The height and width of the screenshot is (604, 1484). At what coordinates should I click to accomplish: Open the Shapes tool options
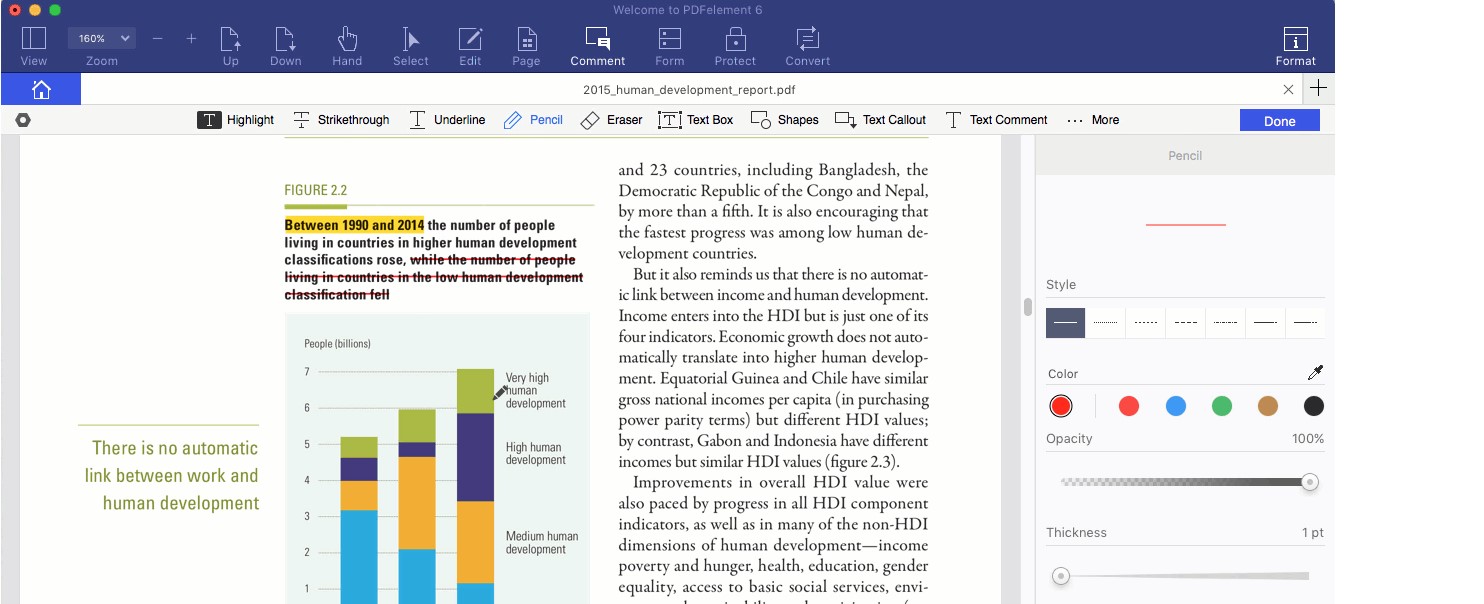coord(785,119)
